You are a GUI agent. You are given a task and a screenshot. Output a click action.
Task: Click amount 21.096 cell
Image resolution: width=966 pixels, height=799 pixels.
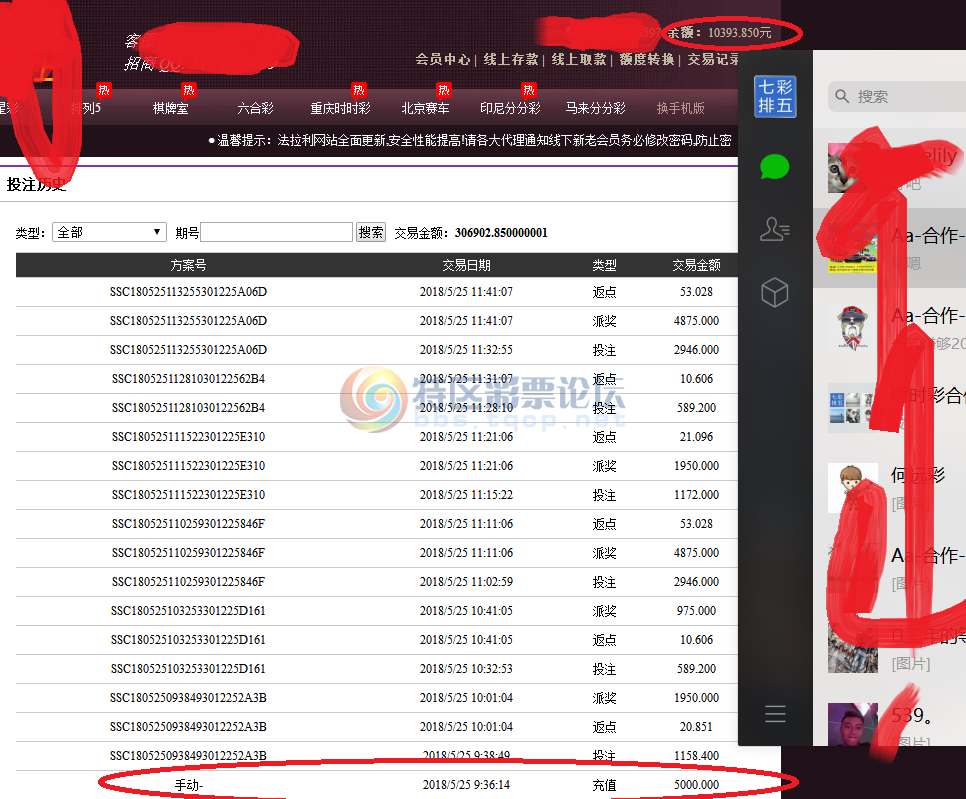click(x=696, y=436)
